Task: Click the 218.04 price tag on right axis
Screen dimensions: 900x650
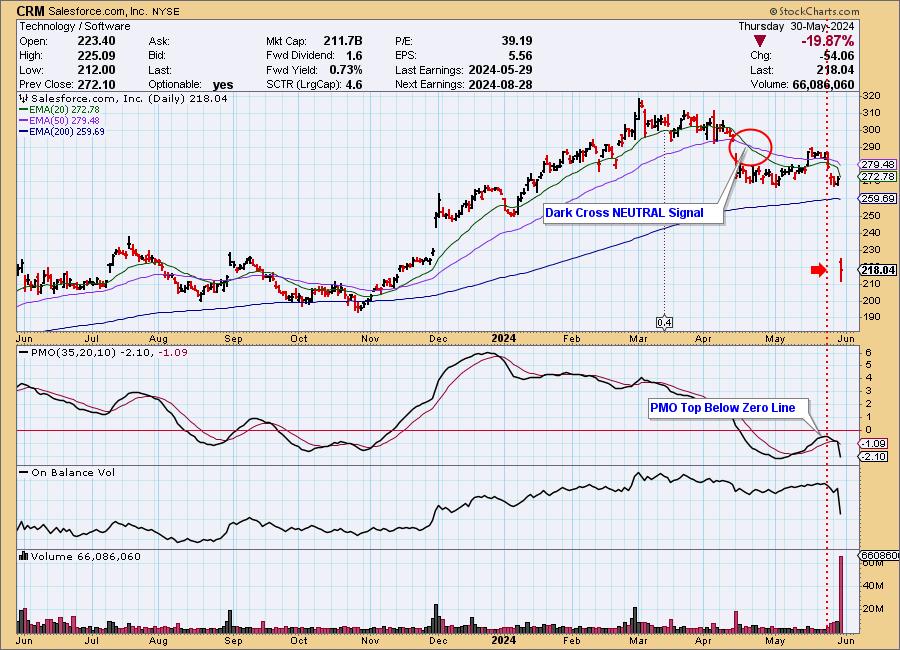Action: 878,270
